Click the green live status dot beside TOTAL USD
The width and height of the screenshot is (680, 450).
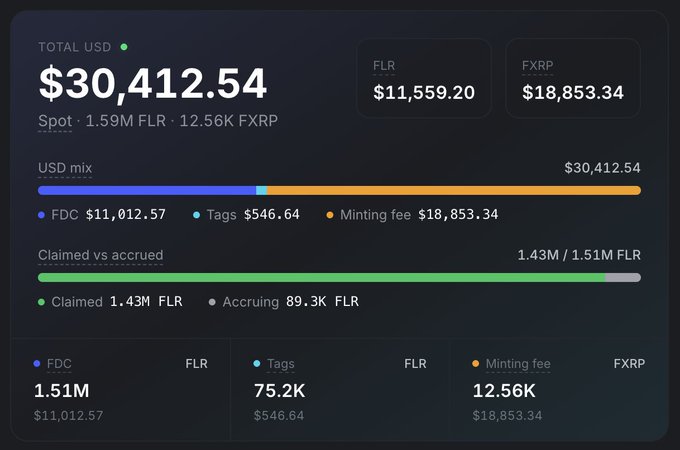click(124, 47)
